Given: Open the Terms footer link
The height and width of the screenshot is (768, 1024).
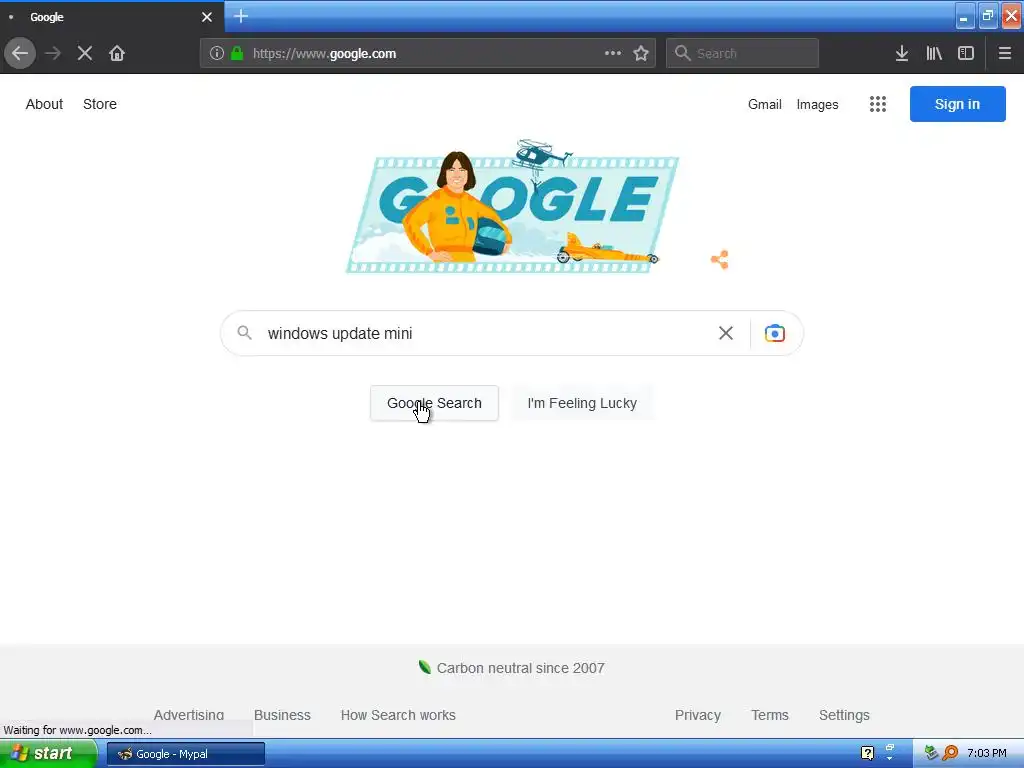Looking at the screenshot, I should 770,715.
